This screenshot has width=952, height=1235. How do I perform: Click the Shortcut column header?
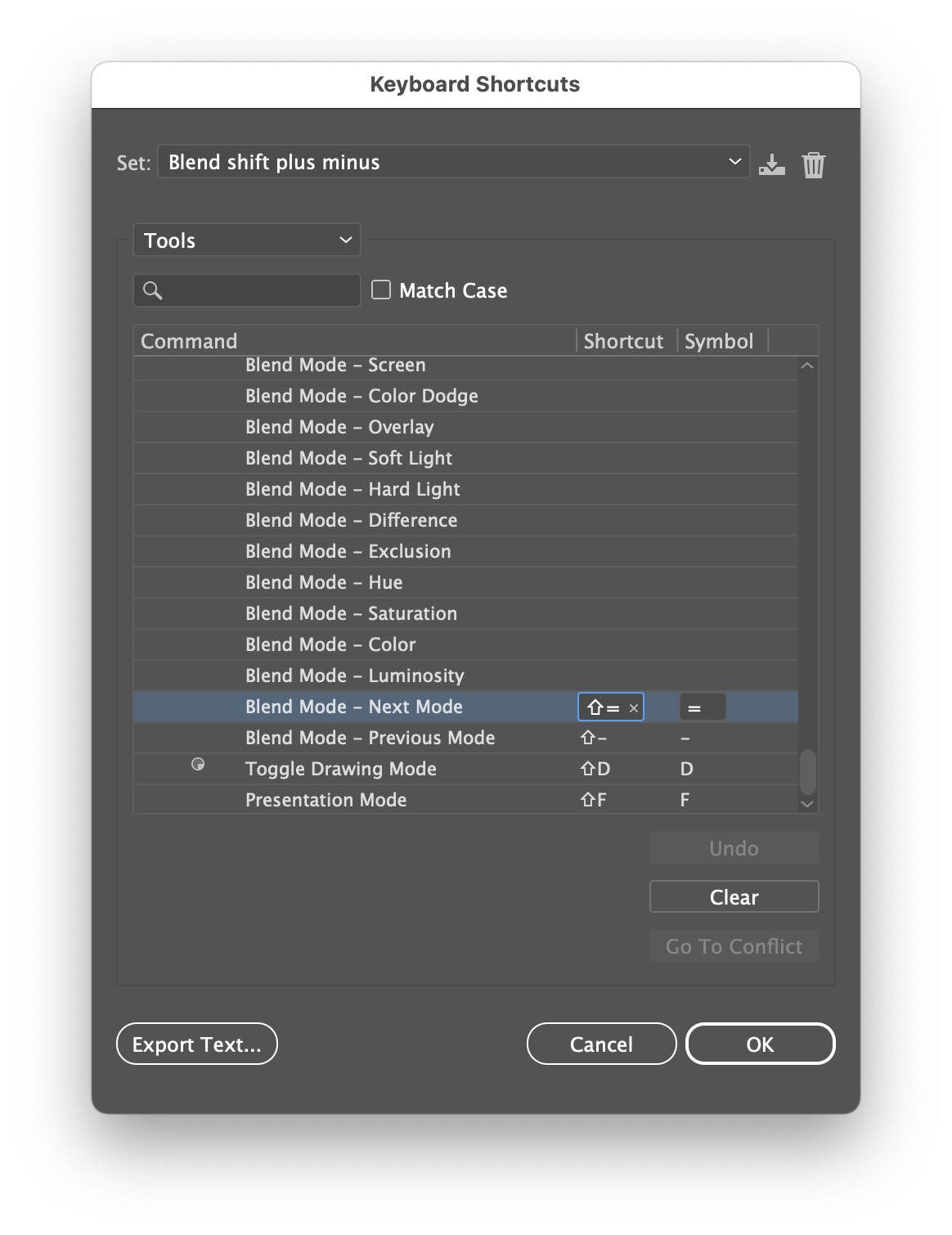[x=624, y=341]
